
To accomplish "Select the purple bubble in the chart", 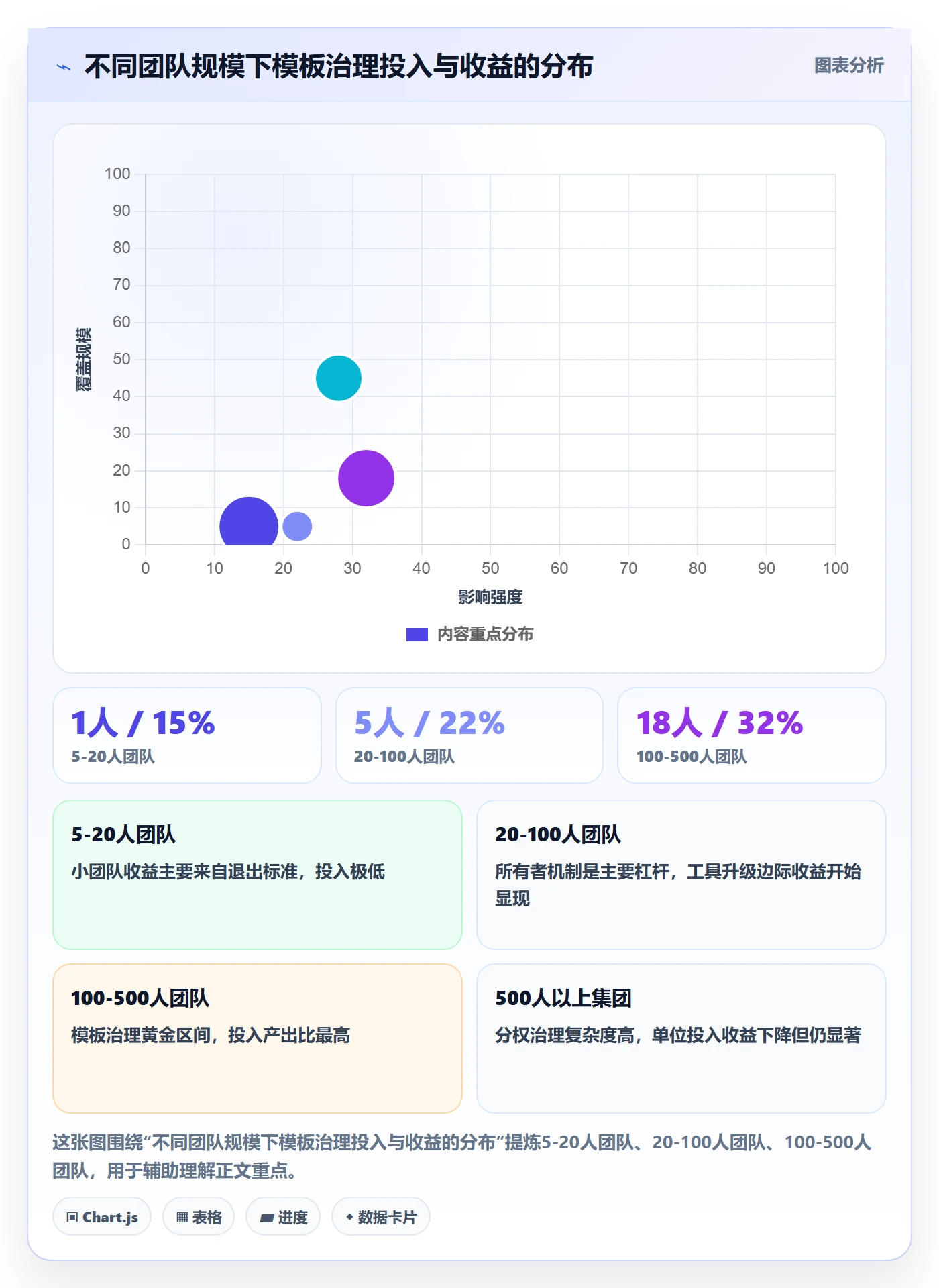I will [x=366, y=478].
